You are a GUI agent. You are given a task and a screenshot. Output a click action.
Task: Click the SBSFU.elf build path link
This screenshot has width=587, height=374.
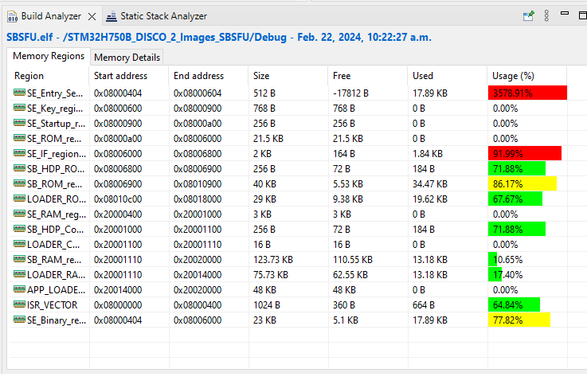219,37
